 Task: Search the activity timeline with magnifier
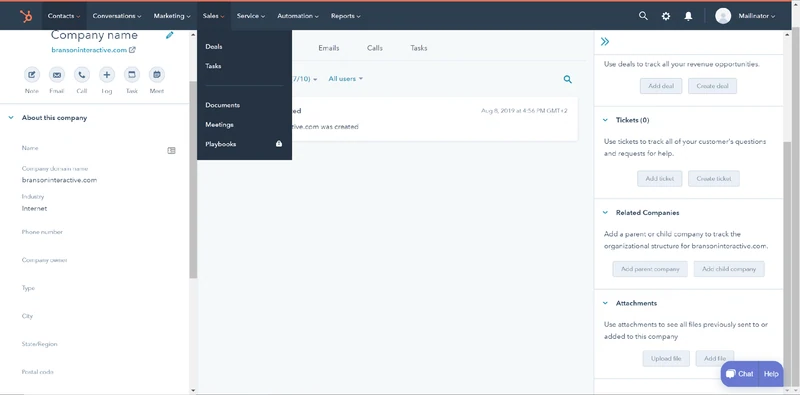tap(567, 80)
